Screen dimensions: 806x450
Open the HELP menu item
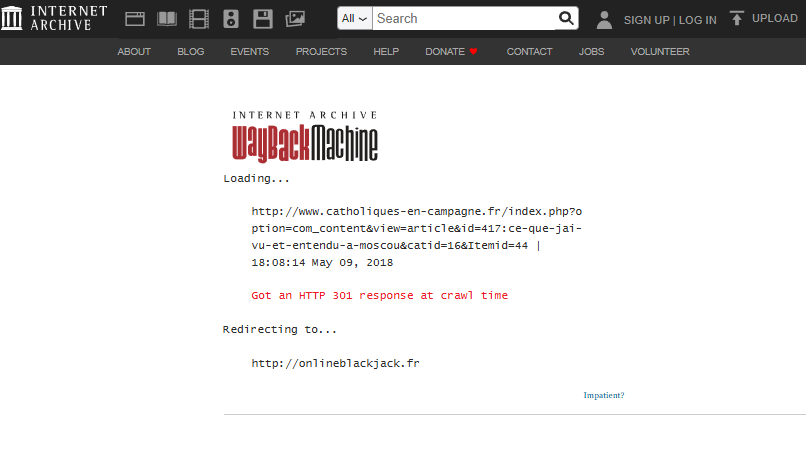click(386, 51)
